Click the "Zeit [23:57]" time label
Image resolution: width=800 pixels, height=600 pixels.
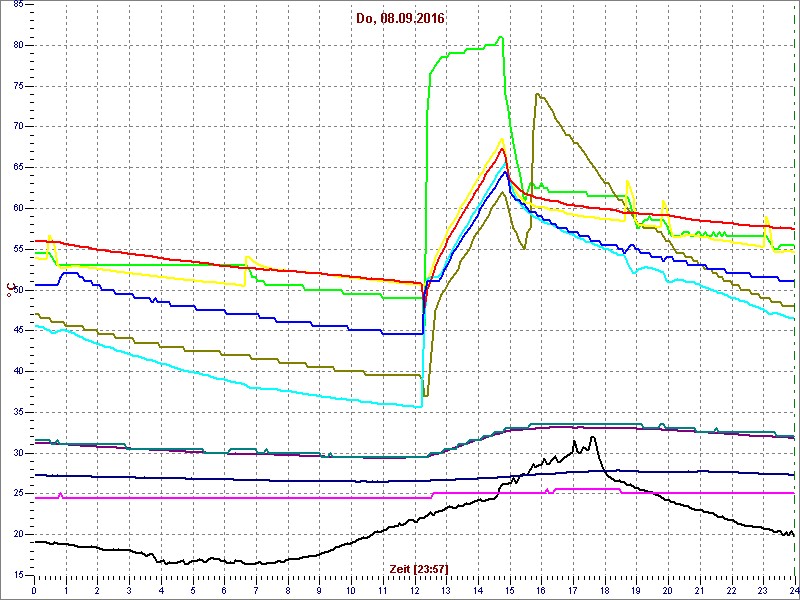[x=419, y=568]
